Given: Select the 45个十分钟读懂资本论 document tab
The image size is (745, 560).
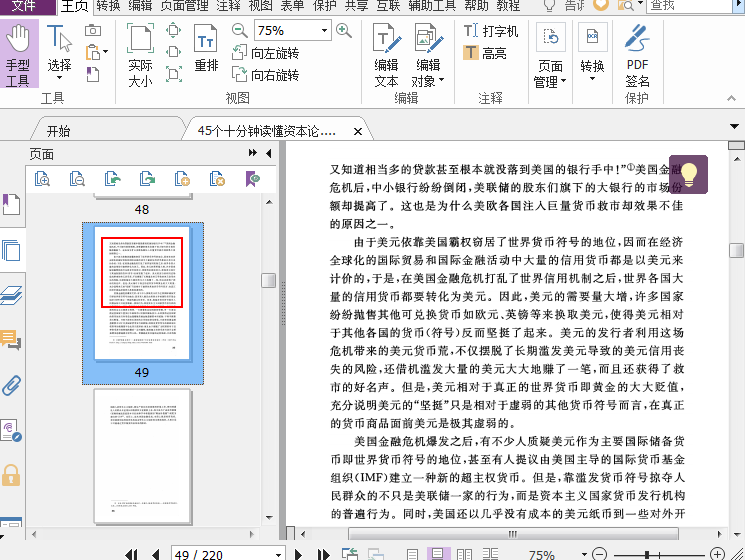Looking at the screenshot, I should point(267,131).
